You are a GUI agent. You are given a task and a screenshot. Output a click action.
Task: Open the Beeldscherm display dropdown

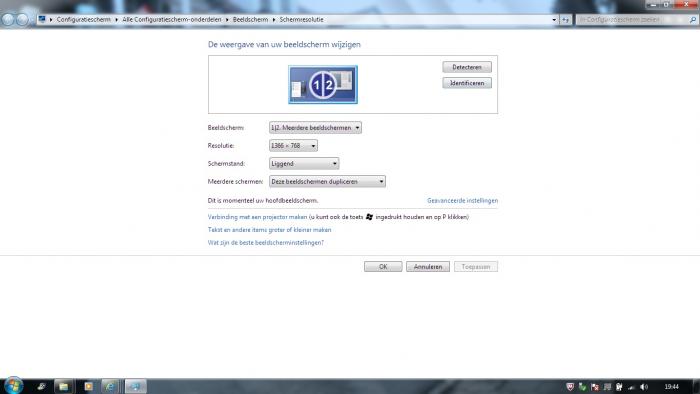[315, 128]
